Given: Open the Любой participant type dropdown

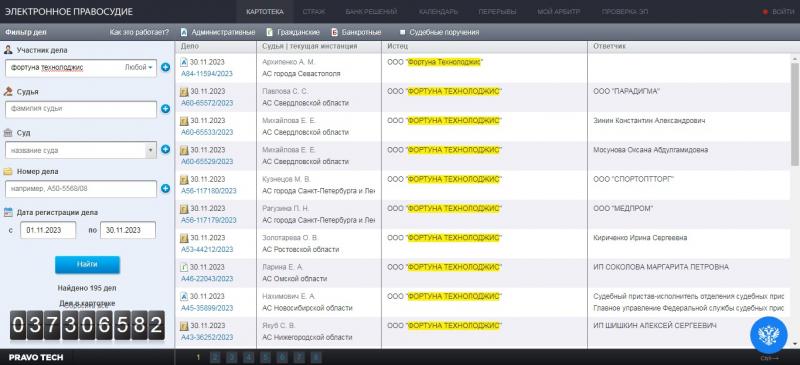Looking at the screenshot, I should 139,67.
